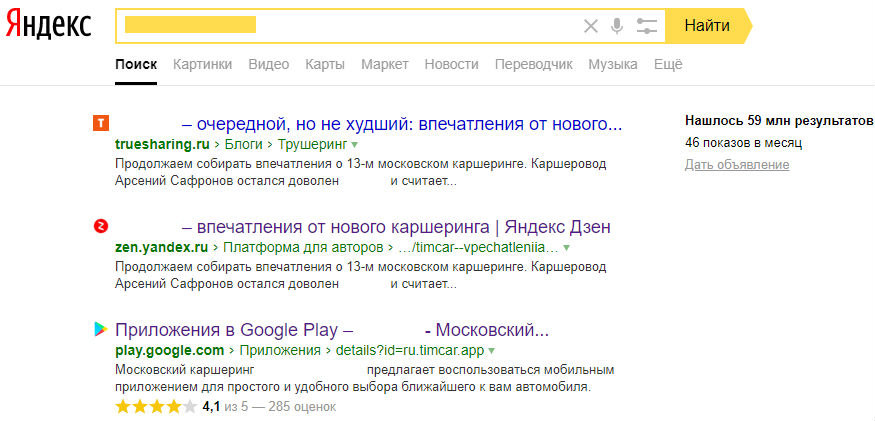Activate voice search microphone icon
This screenshot has height=421, width=875.
[617, 26]
